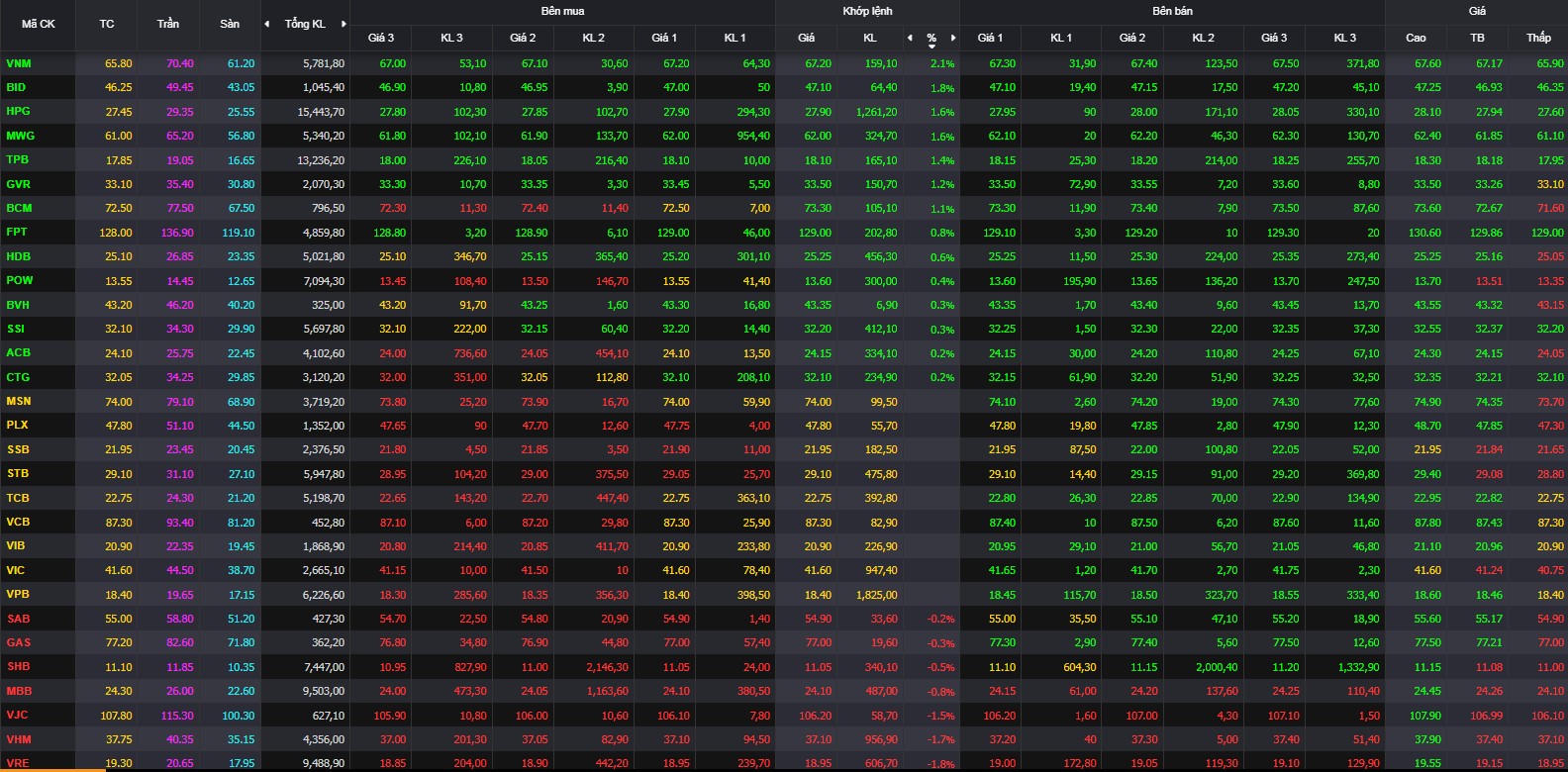Click VJC percent change -1.5%

pyautogui.click(x=941, y=716)
